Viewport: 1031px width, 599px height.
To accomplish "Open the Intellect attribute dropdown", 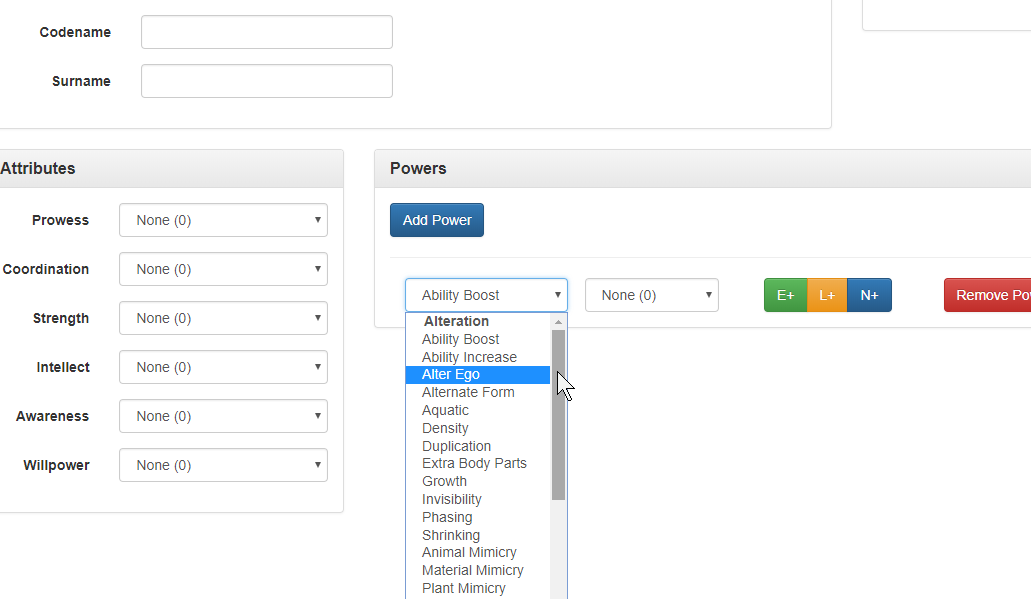I will [223, 367].
